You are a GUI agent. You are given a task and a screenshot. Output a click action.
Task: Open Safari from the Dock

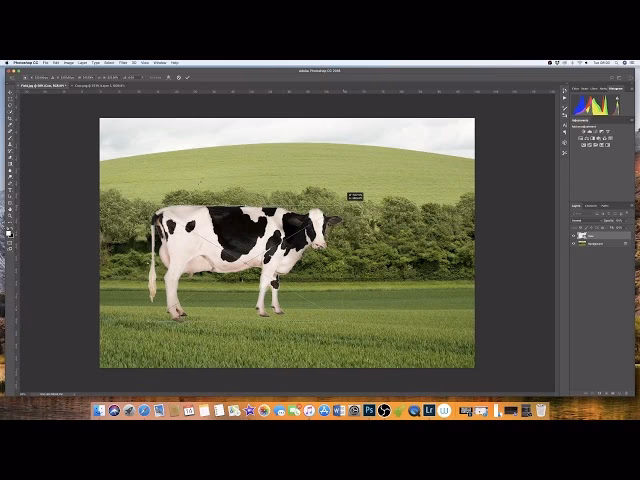144,410
